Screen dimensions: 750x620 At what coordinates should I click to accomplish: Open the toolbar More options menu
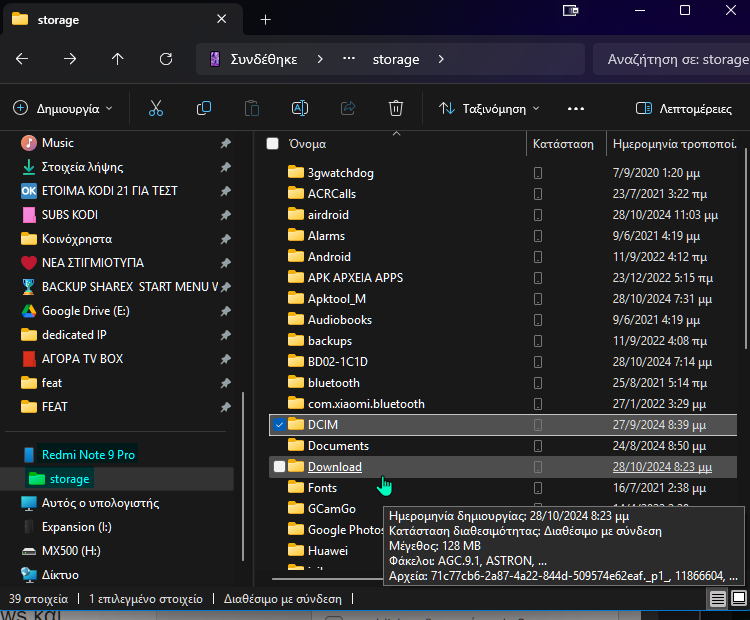click(576, 109)
